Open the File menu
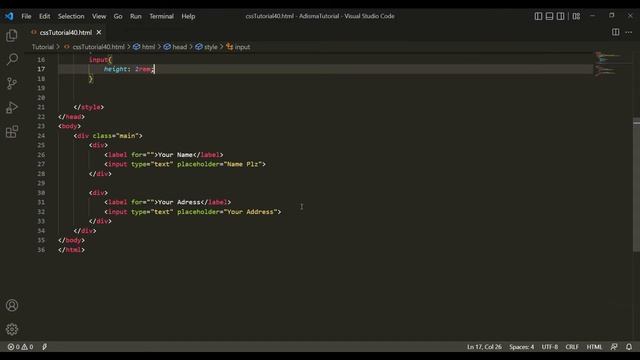 pos(26,16)
